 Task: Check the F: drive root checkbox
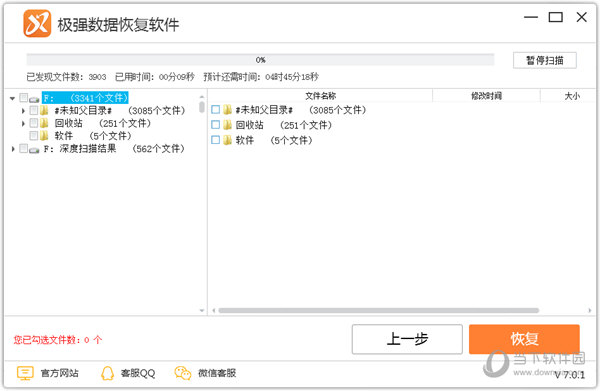point(24,98)
